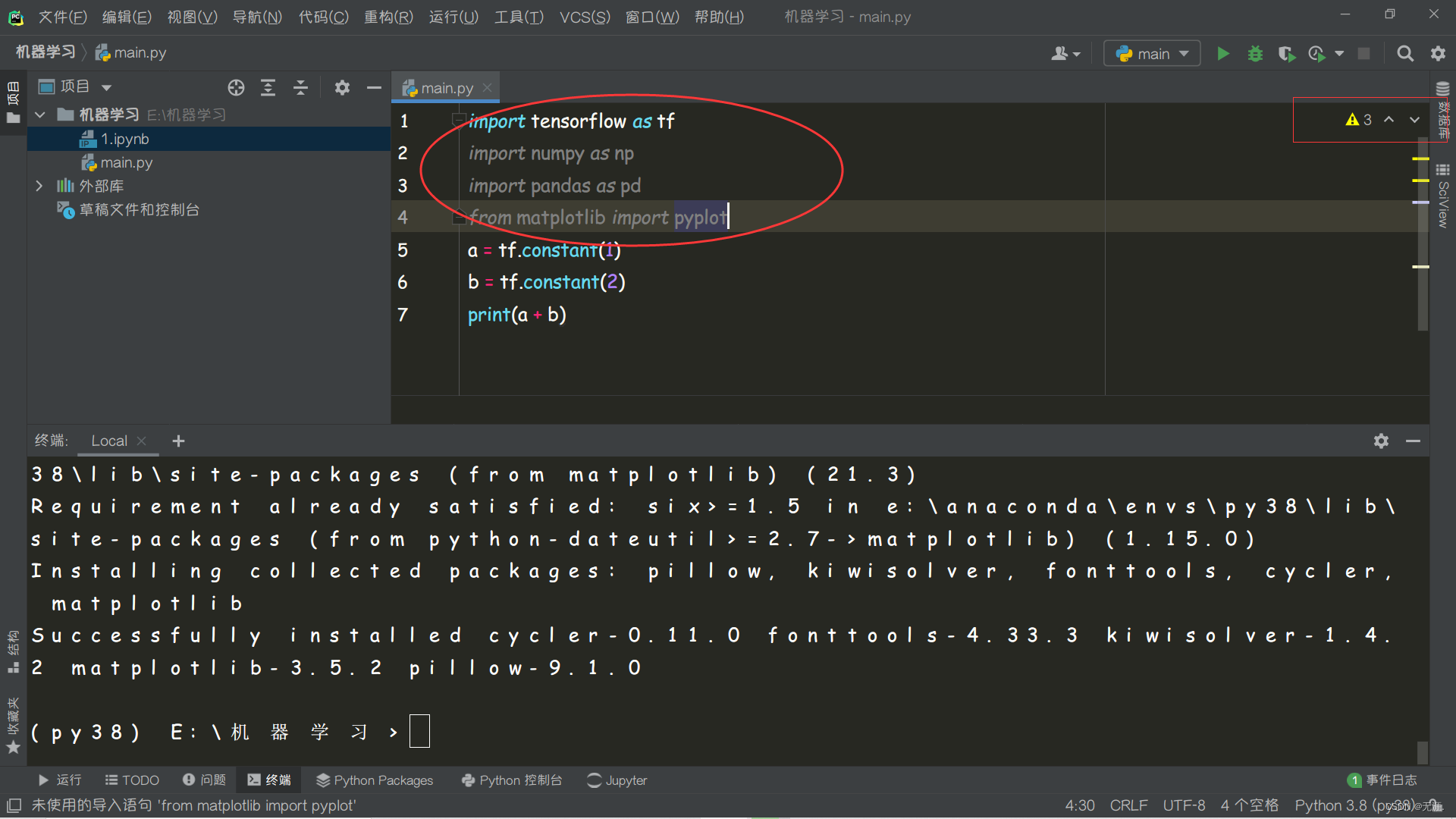Open terminal panel settings gear

pos(1381,441)
